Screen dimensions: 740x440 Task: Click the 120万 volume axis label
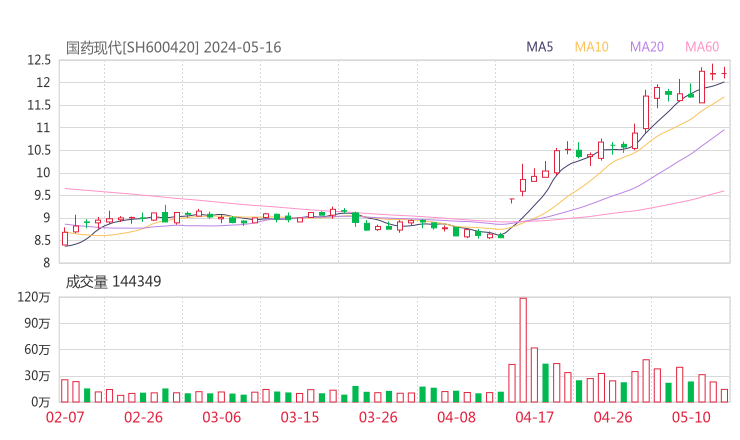(x=34, y=297)
